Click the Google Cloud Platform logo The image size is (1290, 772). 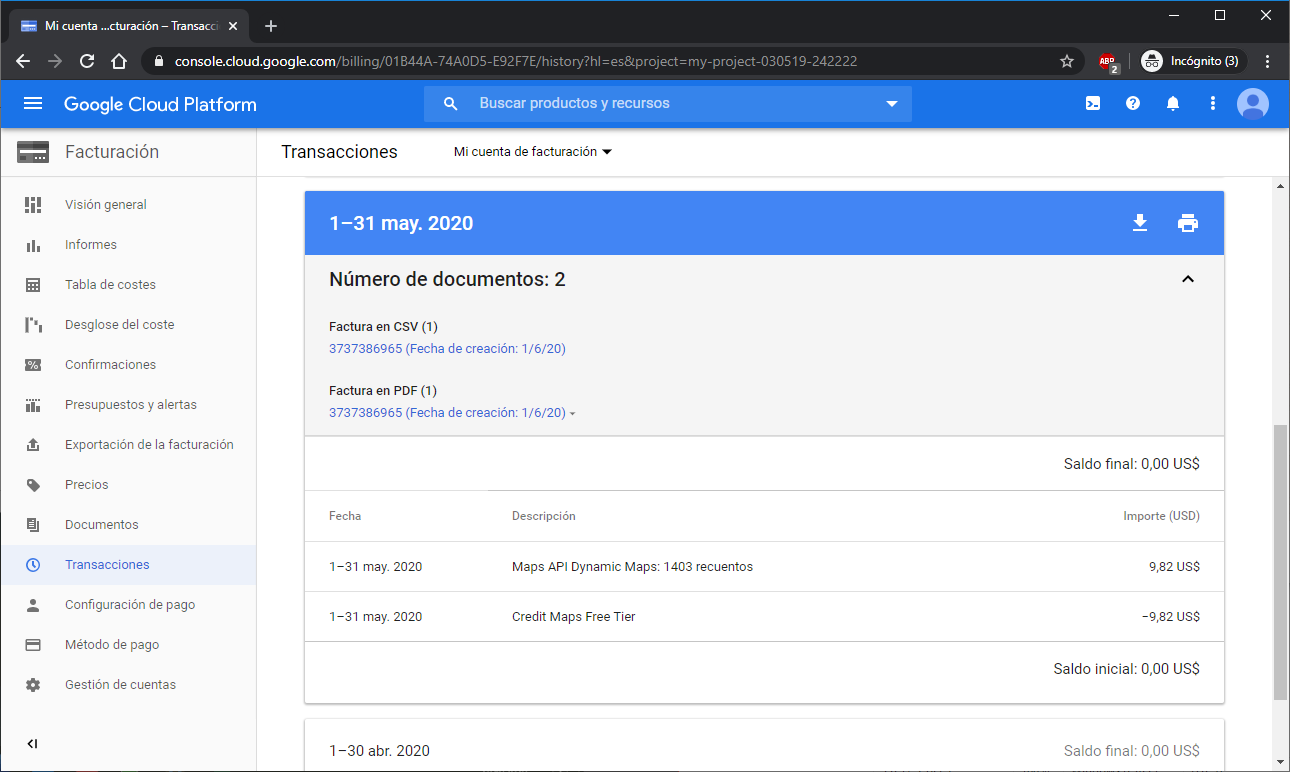(160, 104)
